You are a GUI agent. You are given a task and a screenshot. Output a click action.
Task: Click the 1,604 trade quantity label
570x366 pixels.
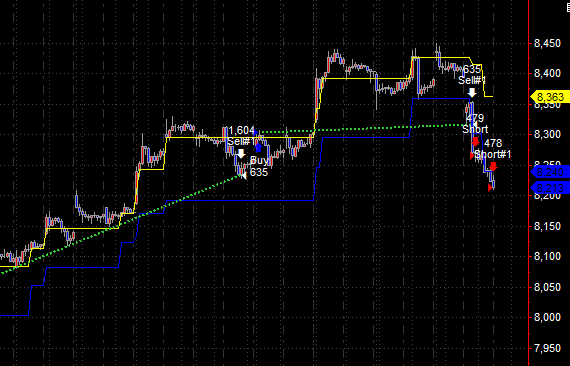[x=241, y=130]
